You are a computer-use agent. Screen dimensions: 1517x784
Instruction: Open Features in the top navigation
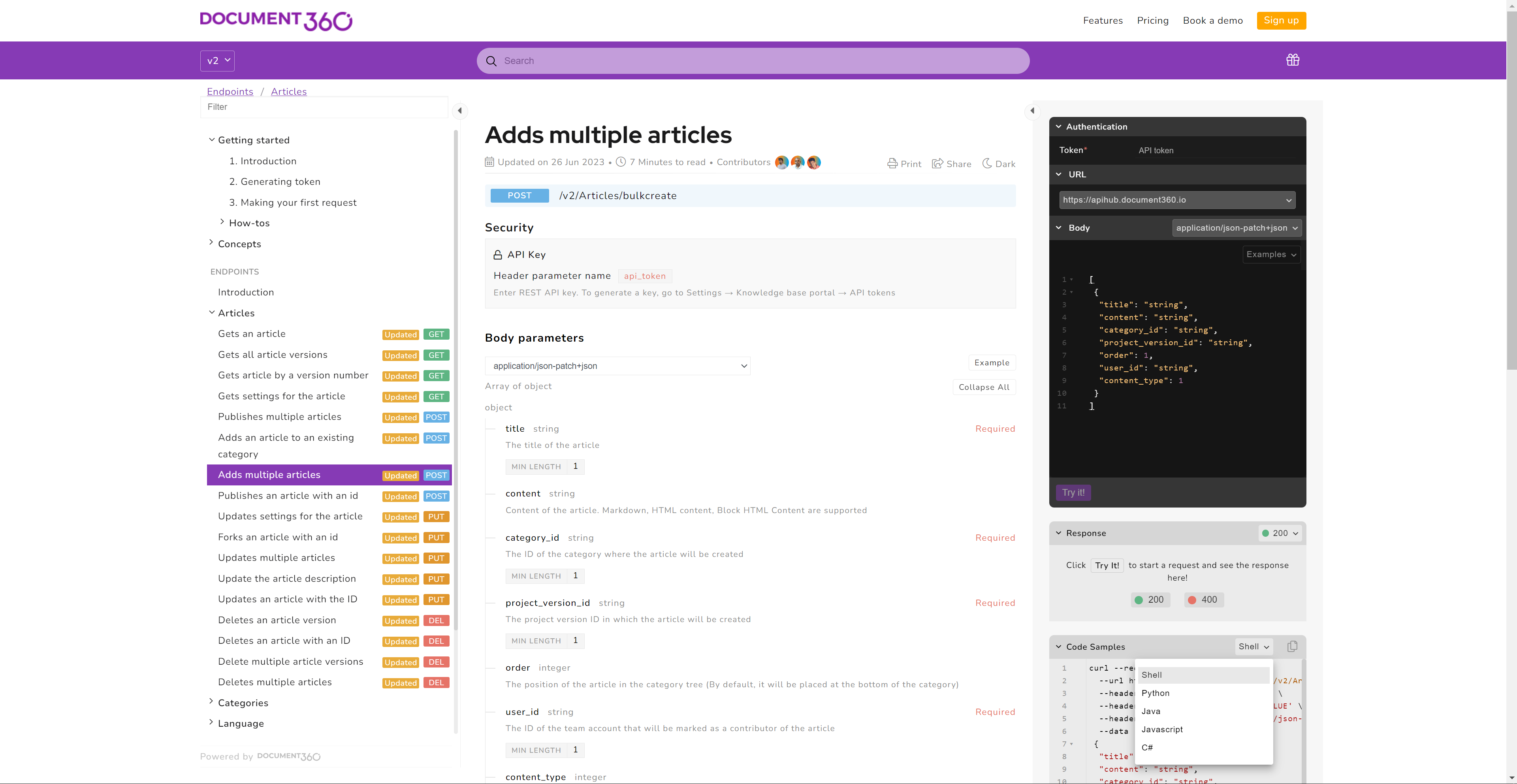1103,21
